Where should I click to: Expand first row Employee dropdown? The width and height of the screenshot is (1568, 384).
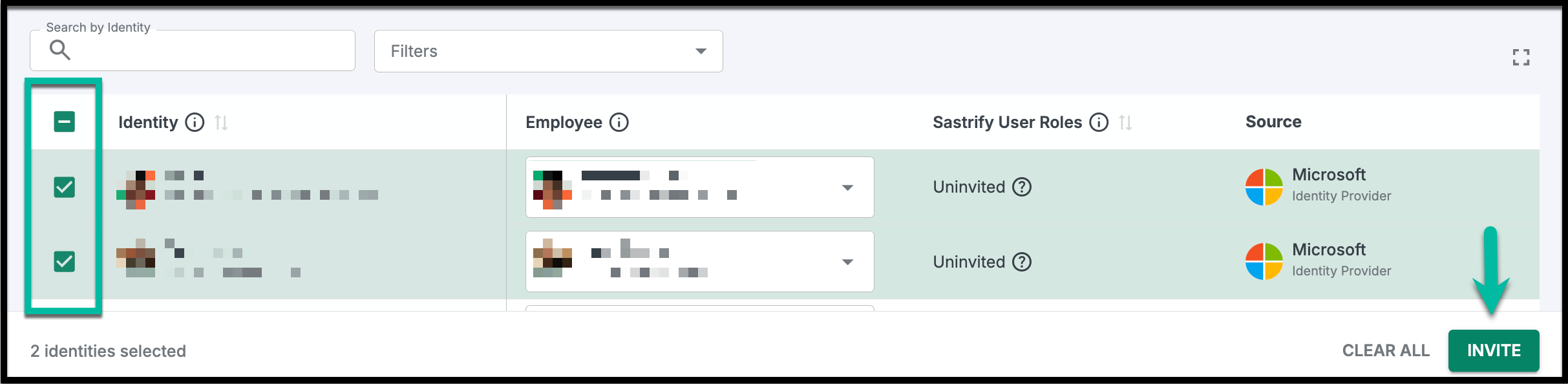coord(847,187)
